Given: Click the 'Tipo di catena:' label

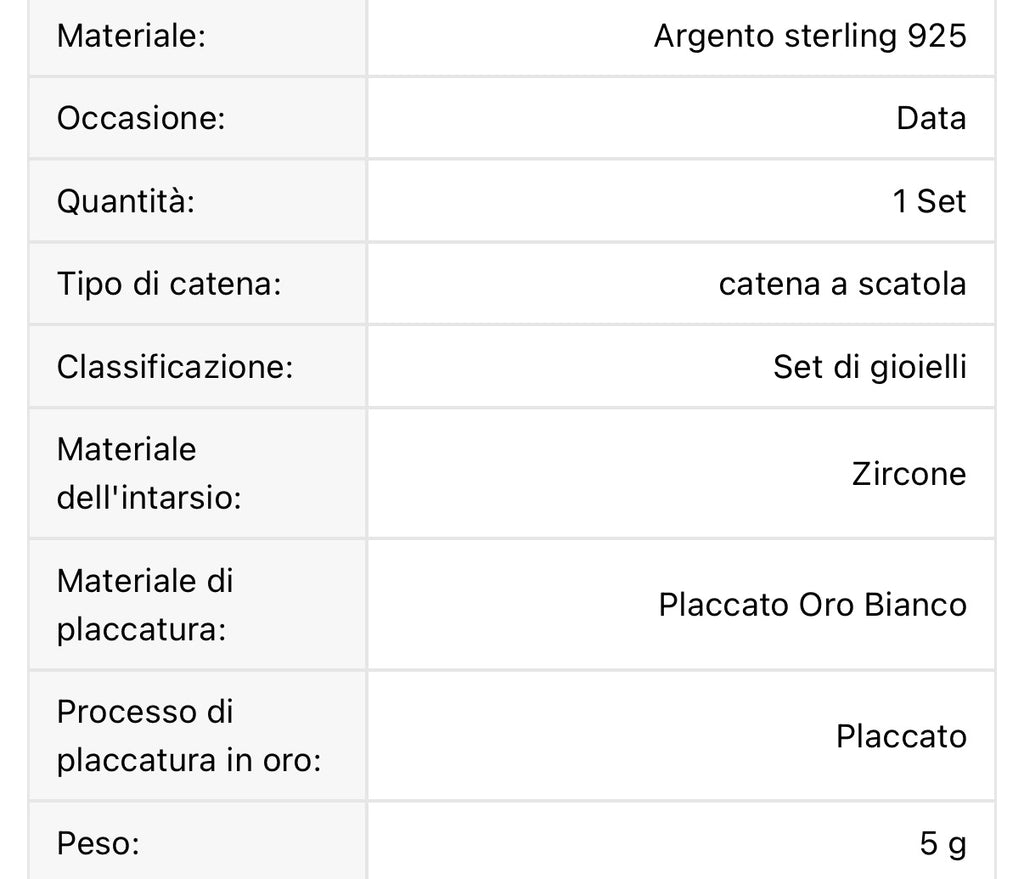Looking at the screenshot, I should click(x=169, y=284).
